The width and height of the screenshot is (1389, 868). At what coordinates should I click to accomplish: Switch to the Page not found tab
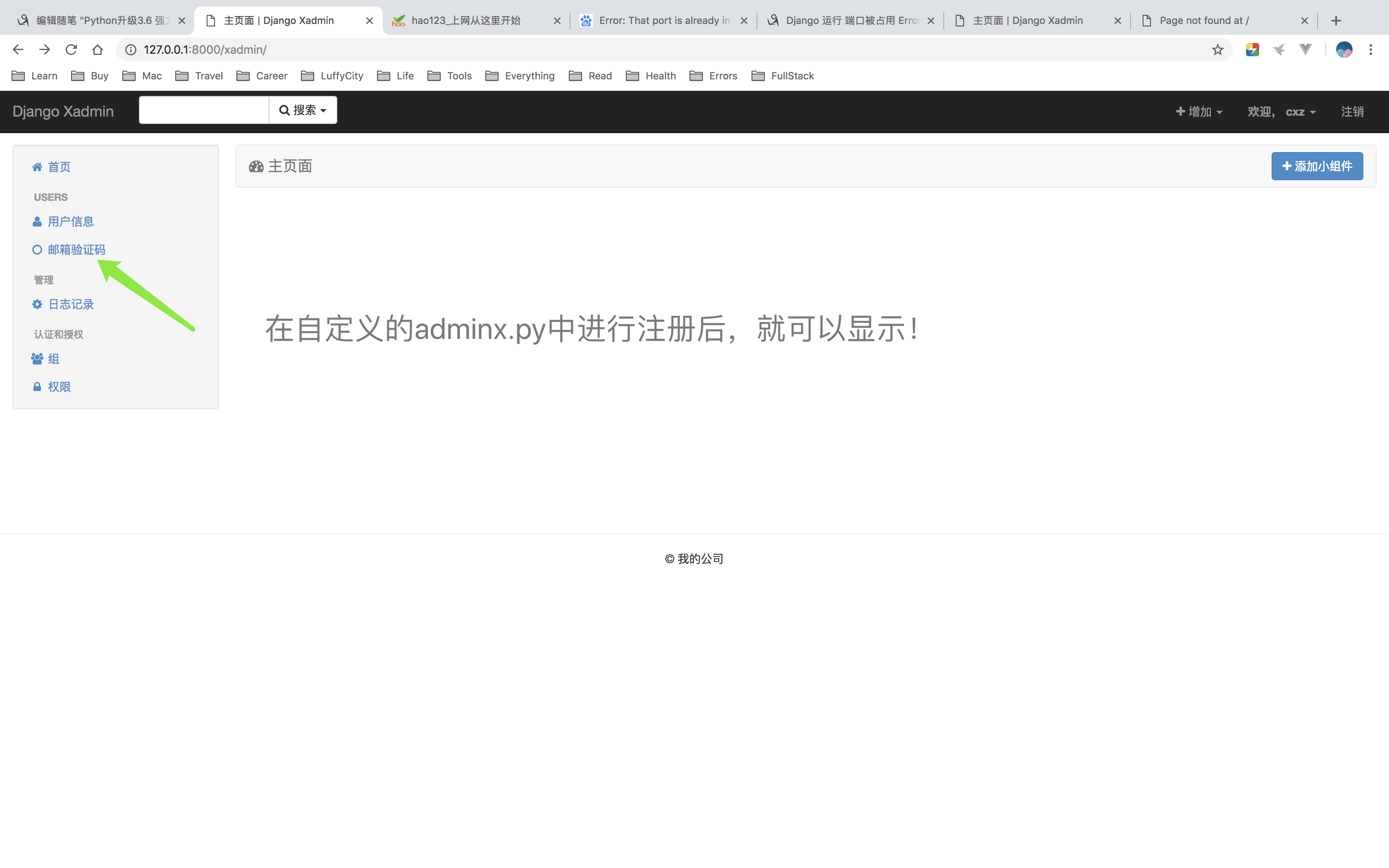coord(1204,21)
